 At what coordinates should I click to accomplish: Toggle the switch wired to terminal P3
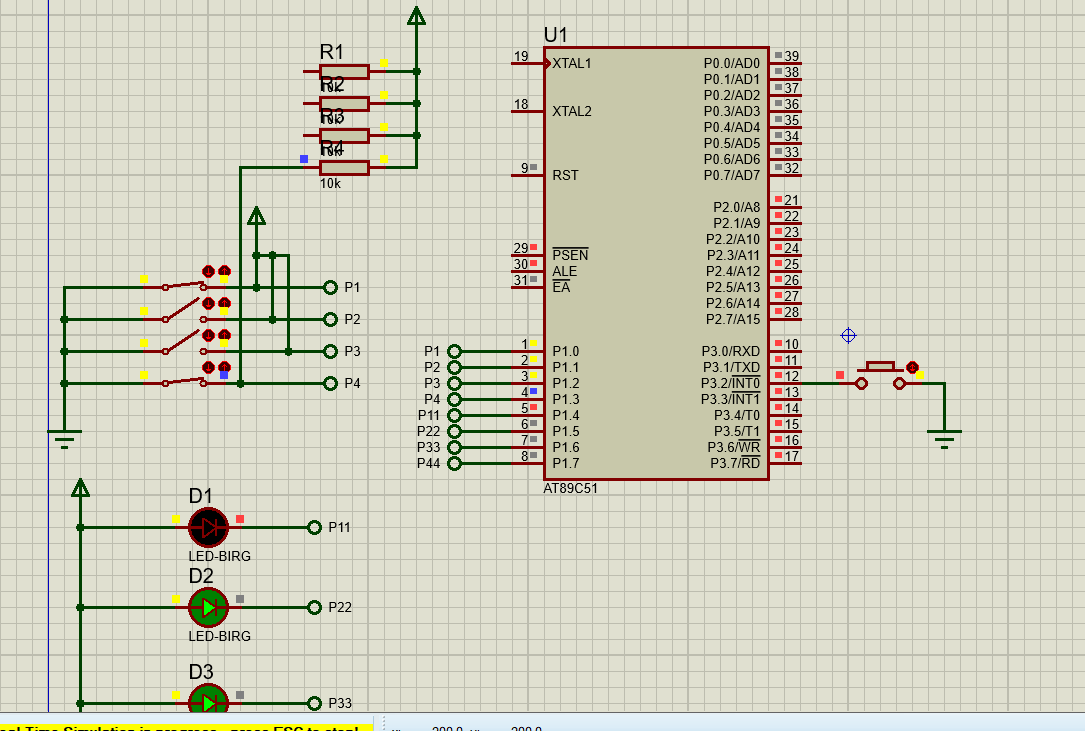184,343
